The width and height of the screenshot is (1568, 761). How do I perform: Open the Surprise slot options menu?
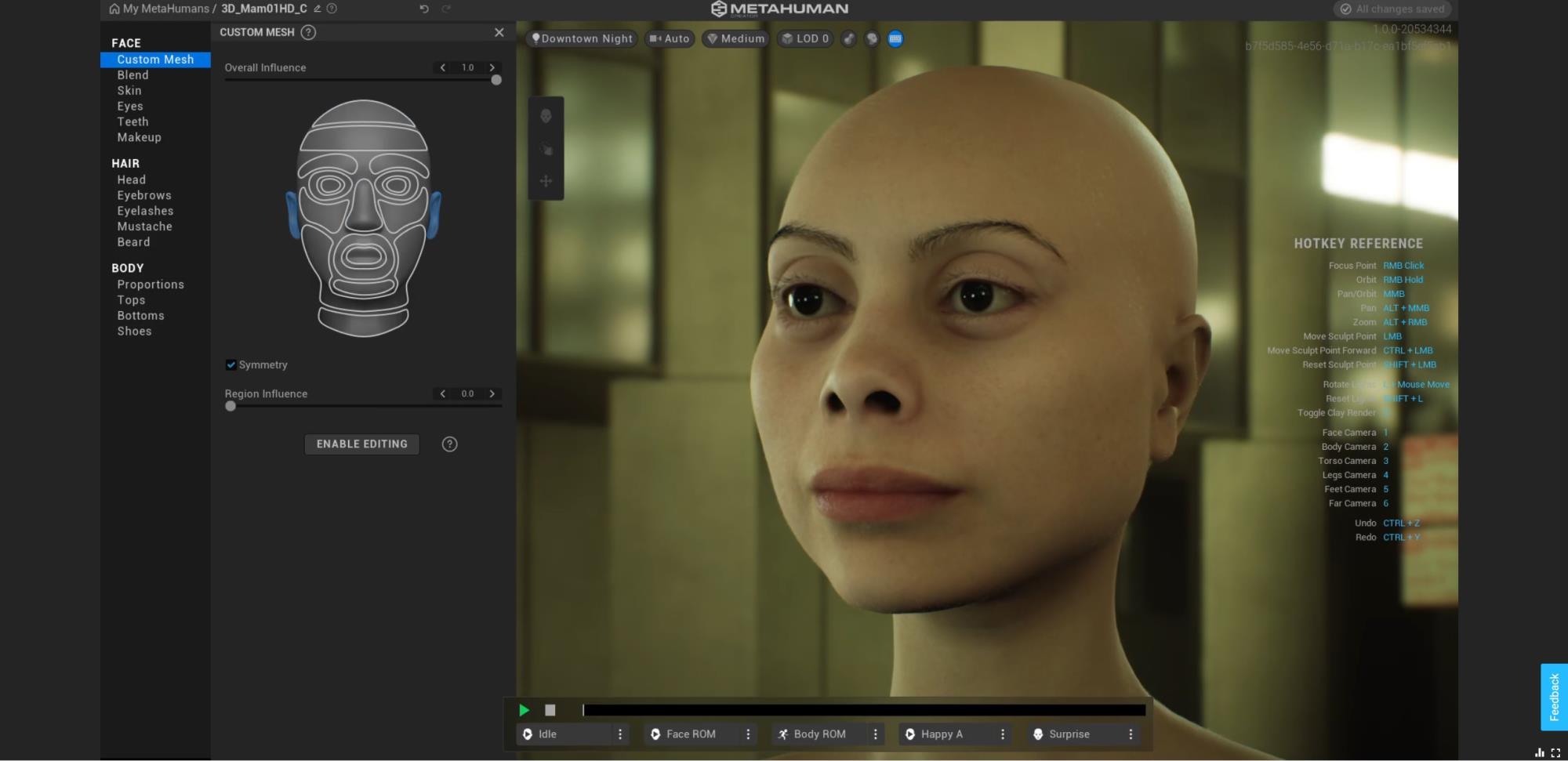[x=1131, y=734]
